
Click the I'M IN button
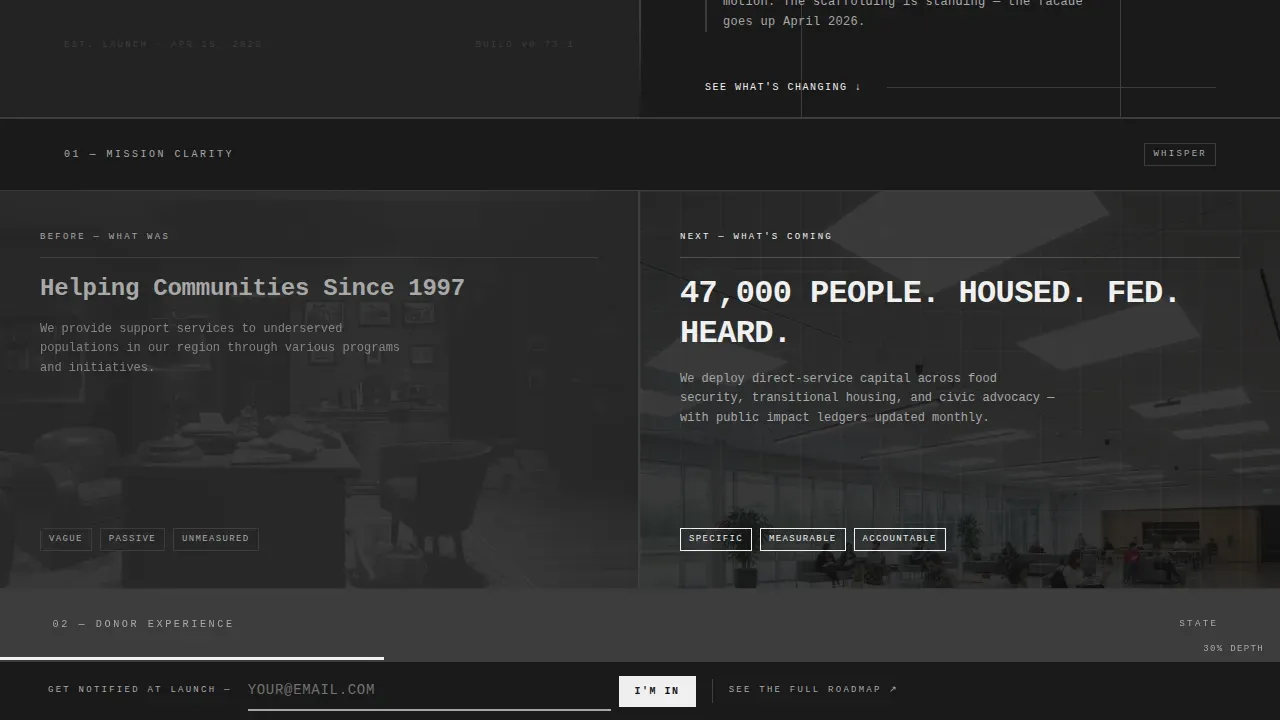(657, 691)
